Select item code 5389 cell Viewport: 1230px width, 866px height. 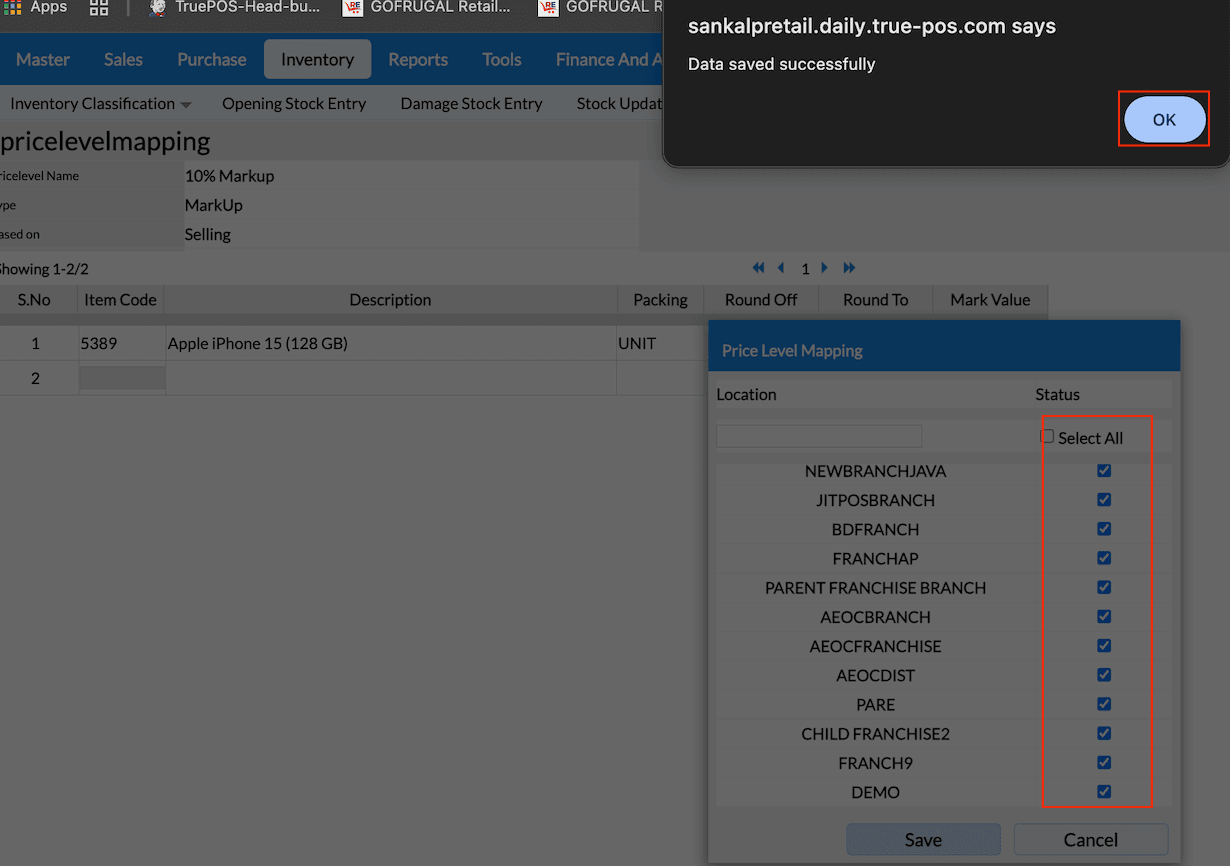point(122,343)
